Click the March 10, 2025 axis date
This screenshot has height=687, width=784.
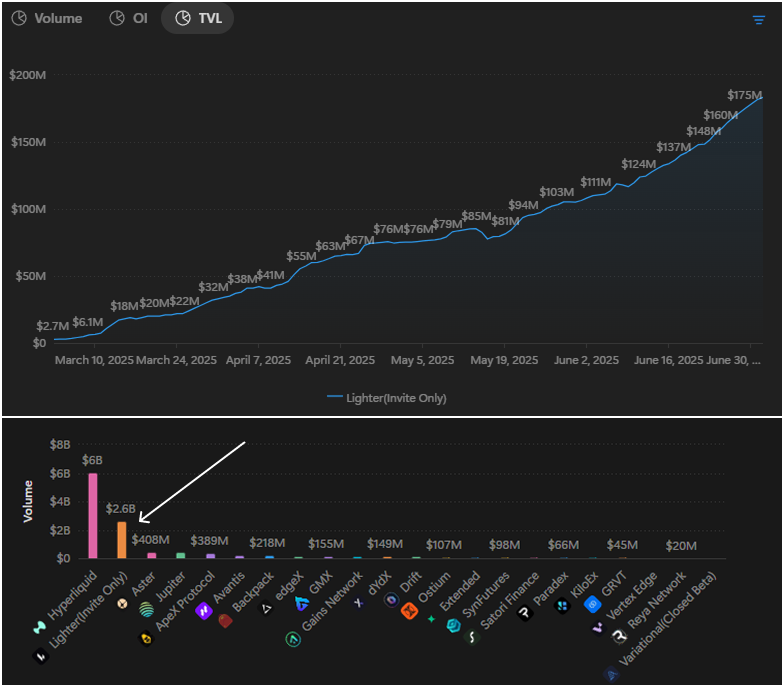pyautogui.click(x=94, y=360)
